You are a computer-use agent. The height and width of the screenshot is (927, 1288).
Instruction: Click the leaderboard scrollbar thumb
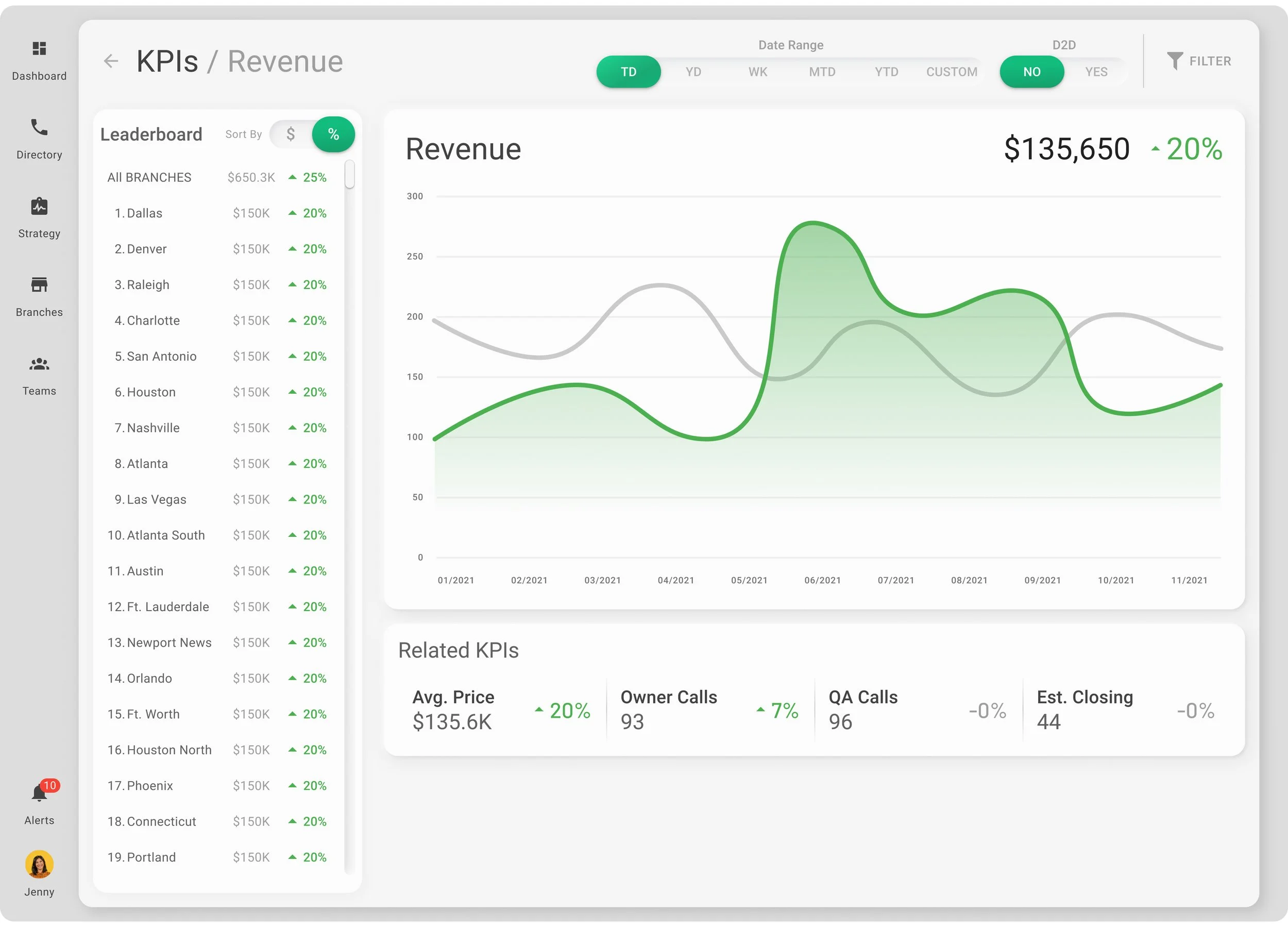(350, 174)
